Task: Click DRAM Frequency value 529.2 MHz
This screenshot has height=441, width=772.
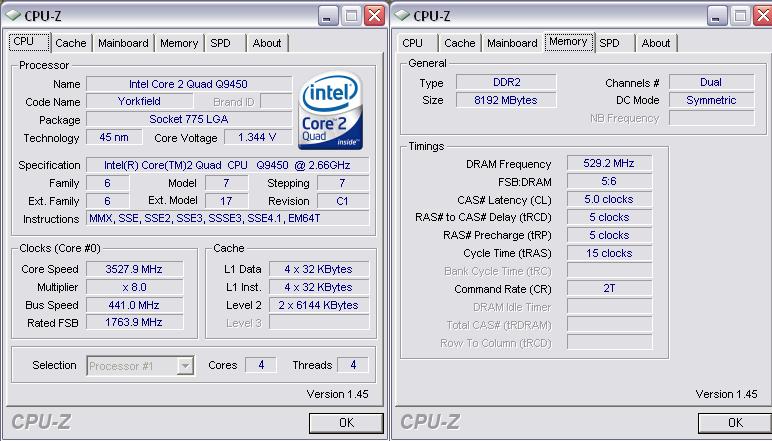Action: [x=610, y=163]
